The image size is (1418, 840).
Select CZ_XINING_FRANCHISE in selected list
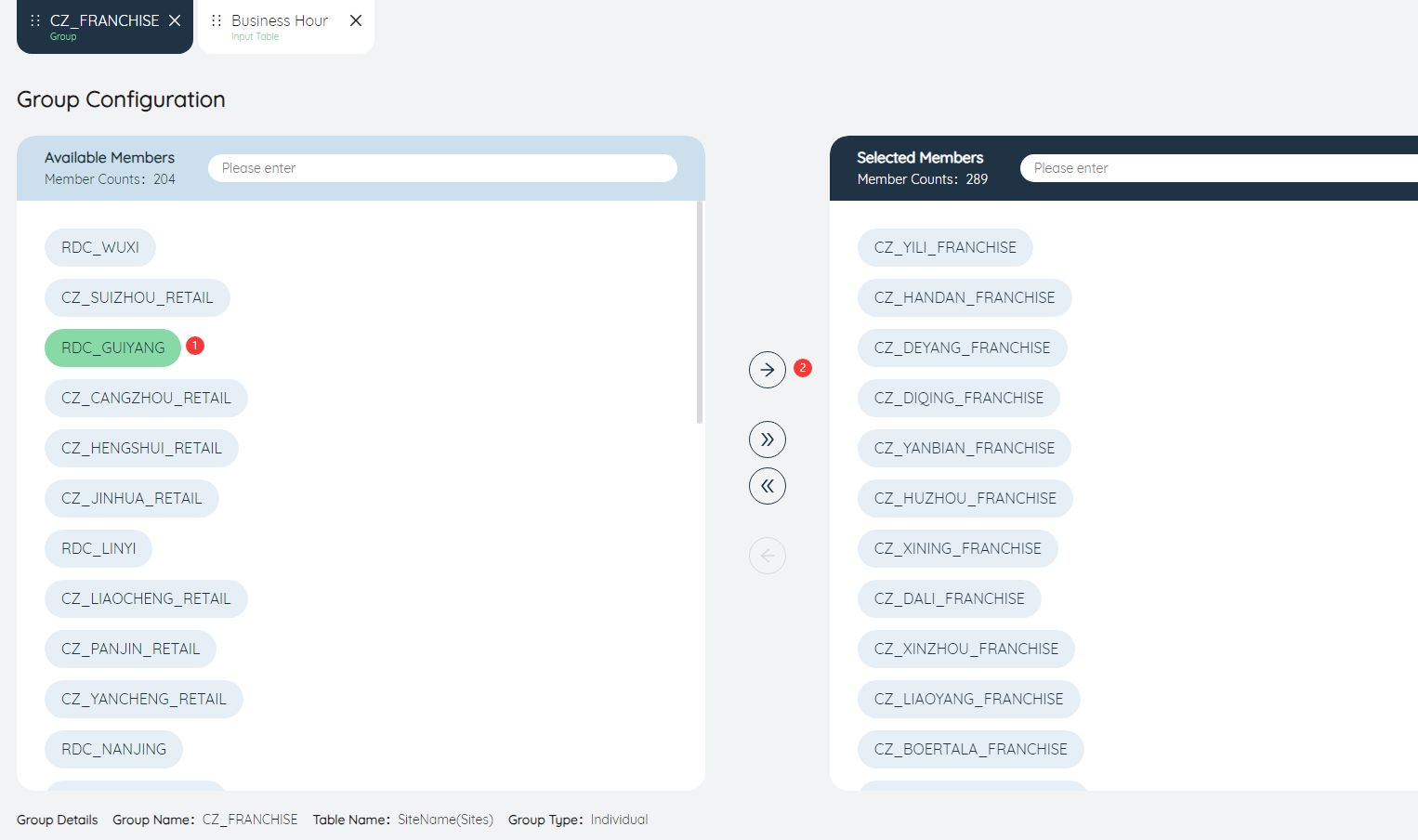pyautogui.click(x=958, y=548)
